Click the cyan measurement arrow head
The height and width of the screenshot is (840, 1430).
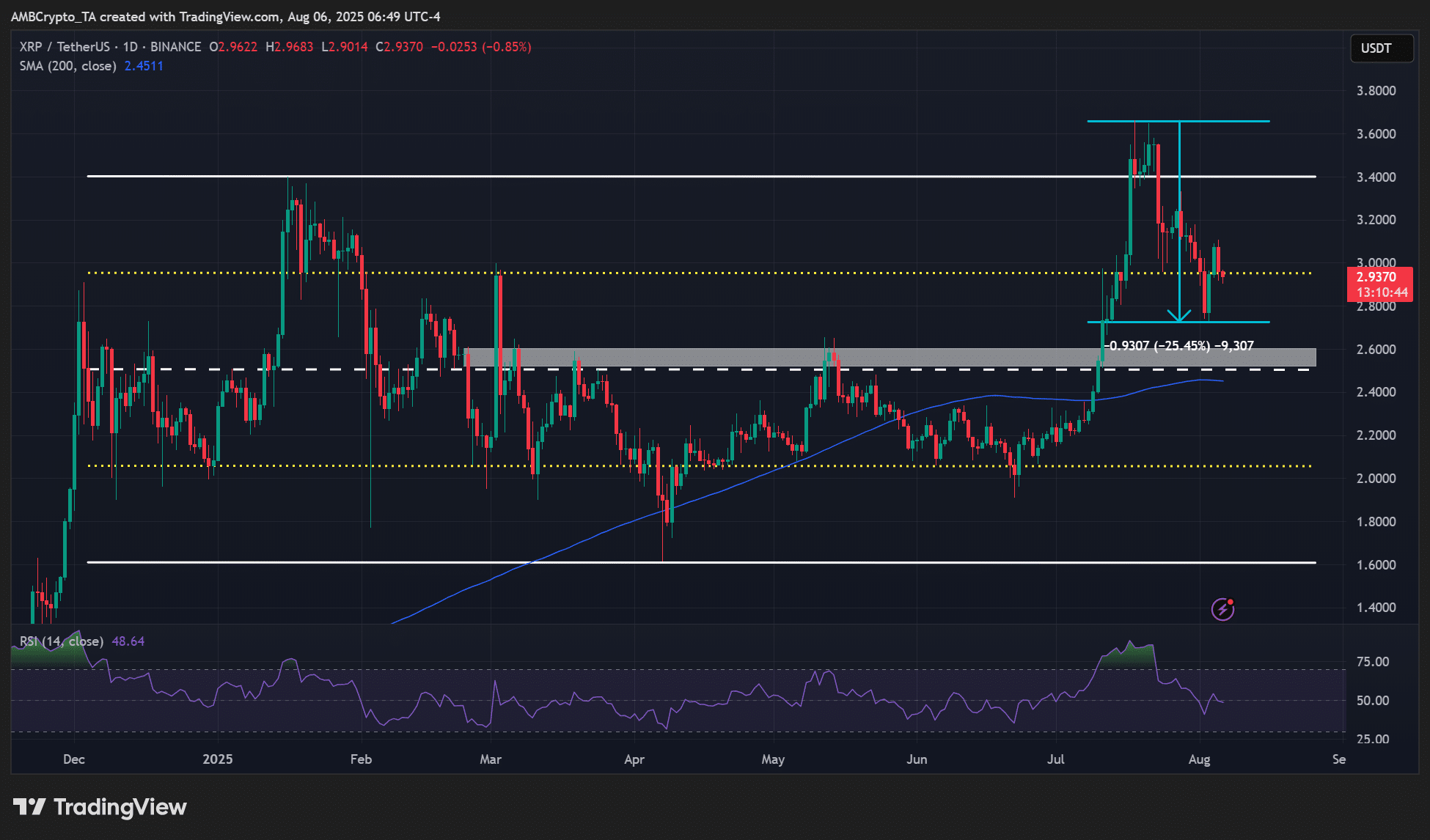click(1178, 317)
